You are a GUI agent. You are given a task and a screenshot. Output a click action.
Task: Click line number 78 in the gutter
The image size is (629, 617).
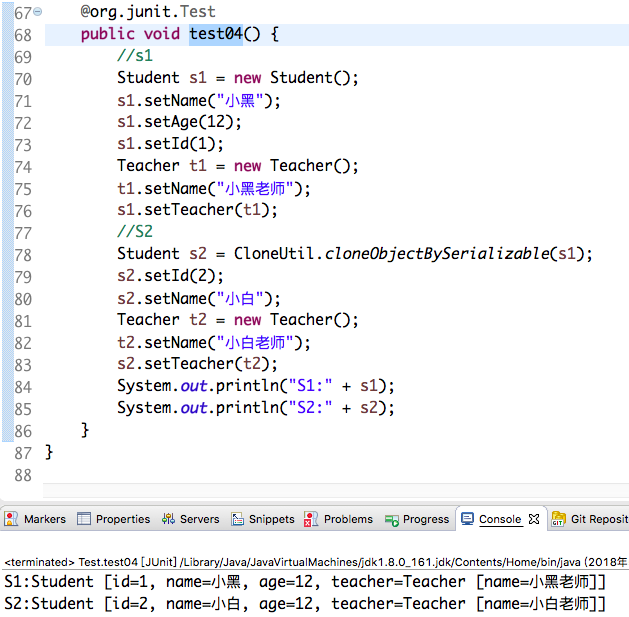[x=22, y=254]
